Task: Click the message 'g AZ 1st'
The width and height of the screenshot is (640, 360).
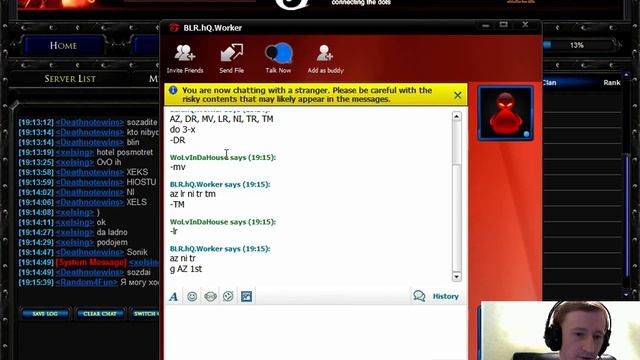Action: pyautogui.click(x=186, y=269)
